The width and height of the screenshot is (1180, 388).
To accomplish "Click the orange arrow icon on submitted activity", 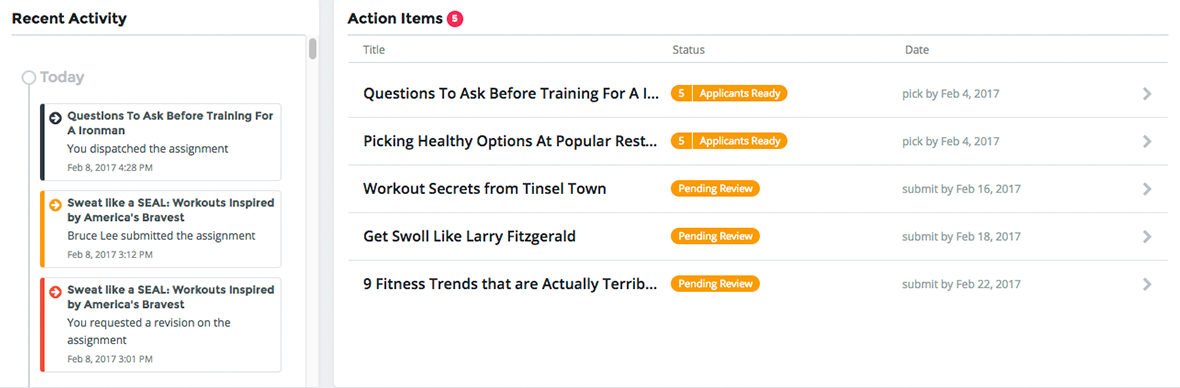I will [55, 205].
